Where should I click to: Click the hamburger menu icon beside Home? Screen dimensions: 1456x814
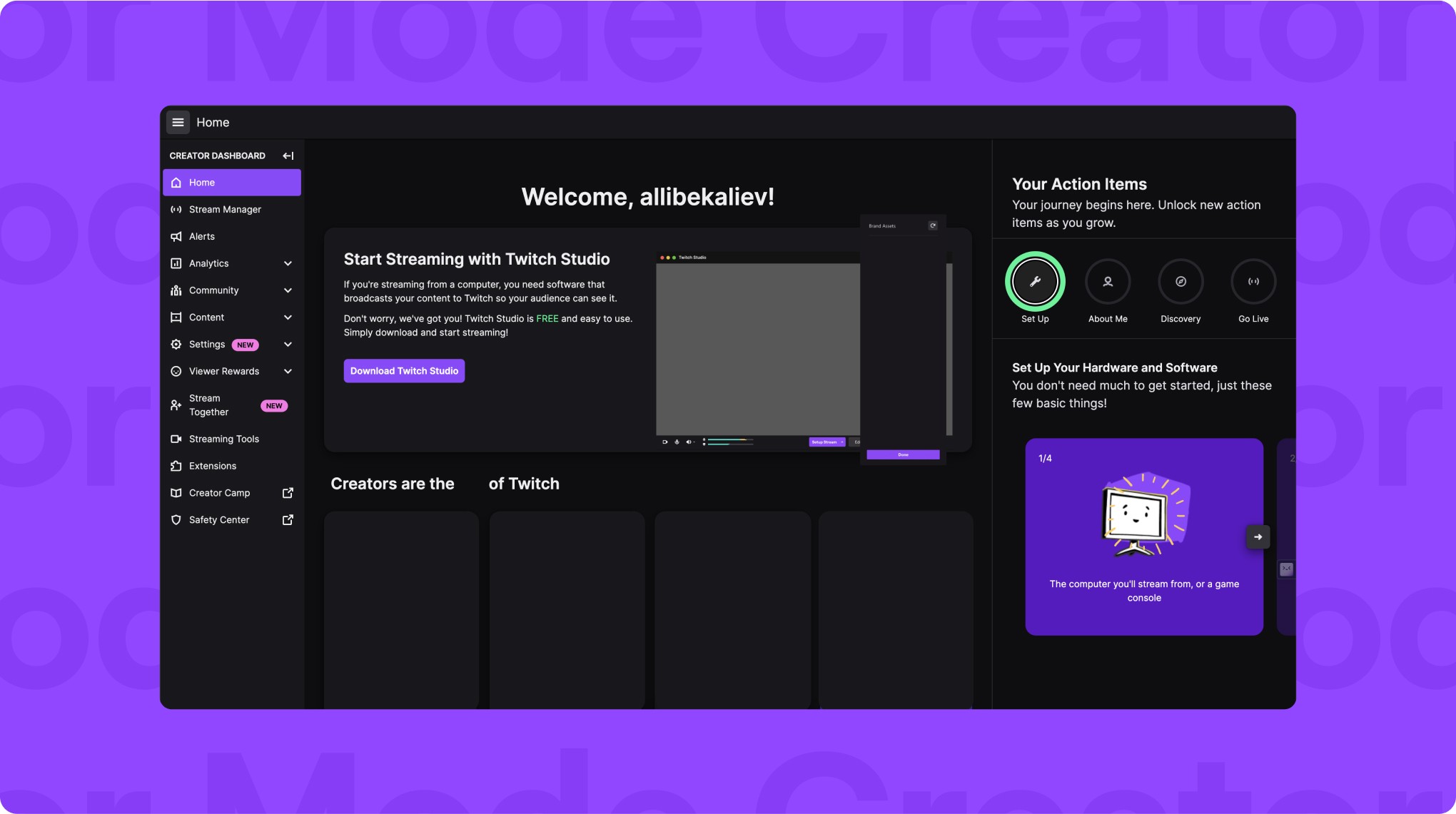(x=178, y=122)
